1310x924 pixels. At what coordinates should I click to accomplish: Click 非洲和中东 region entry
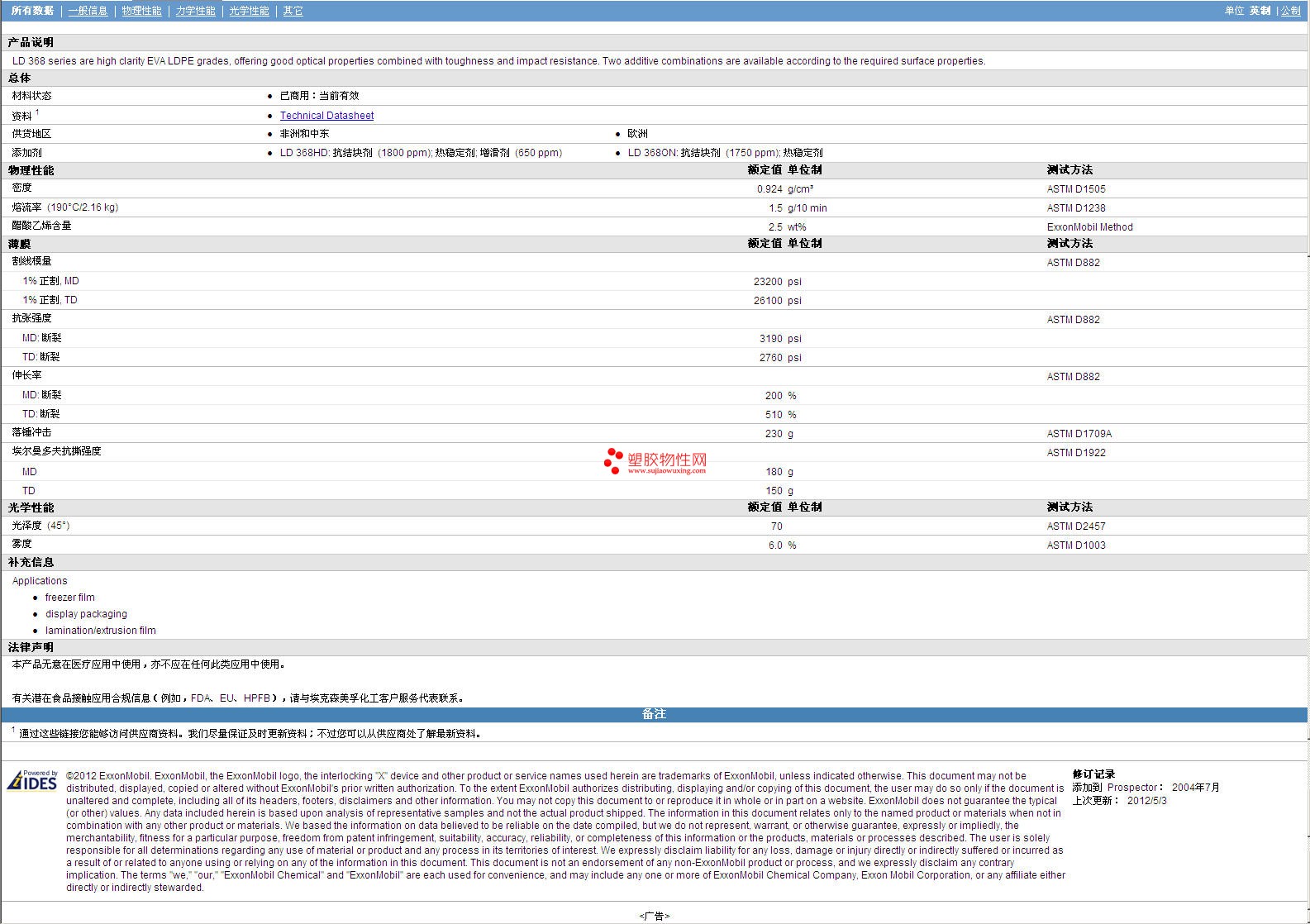[x=304, y=134]
